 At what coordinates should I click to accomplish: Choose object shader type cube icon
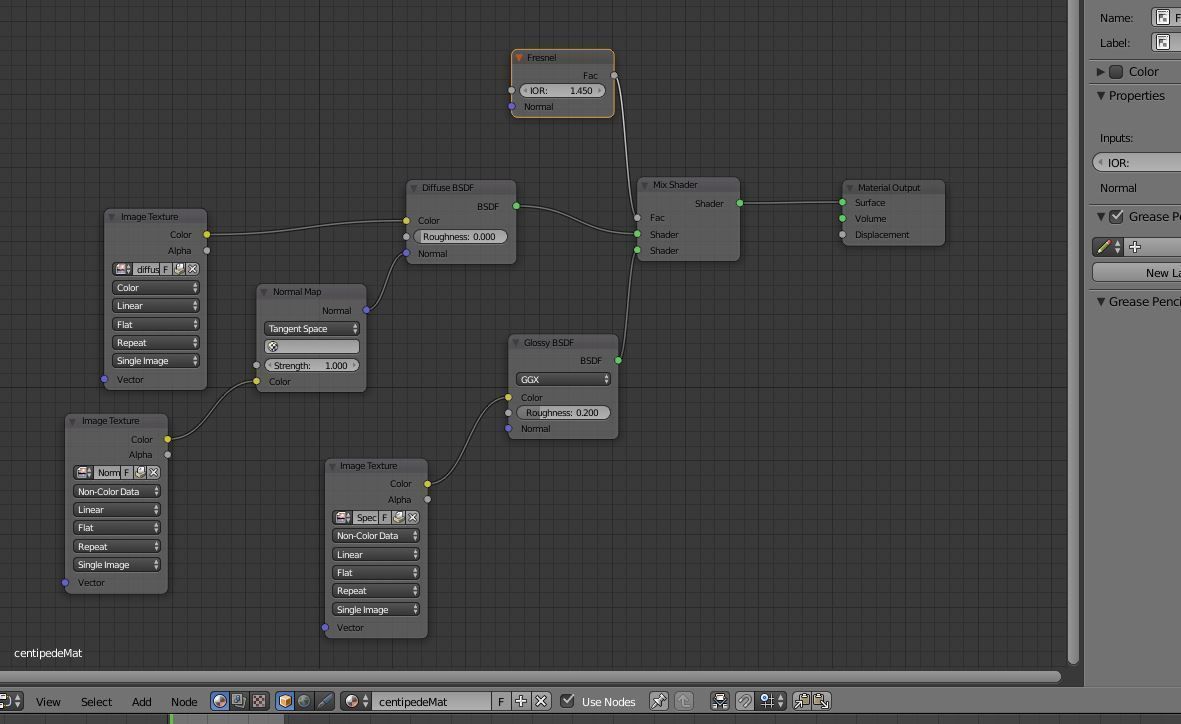[285, 701]
